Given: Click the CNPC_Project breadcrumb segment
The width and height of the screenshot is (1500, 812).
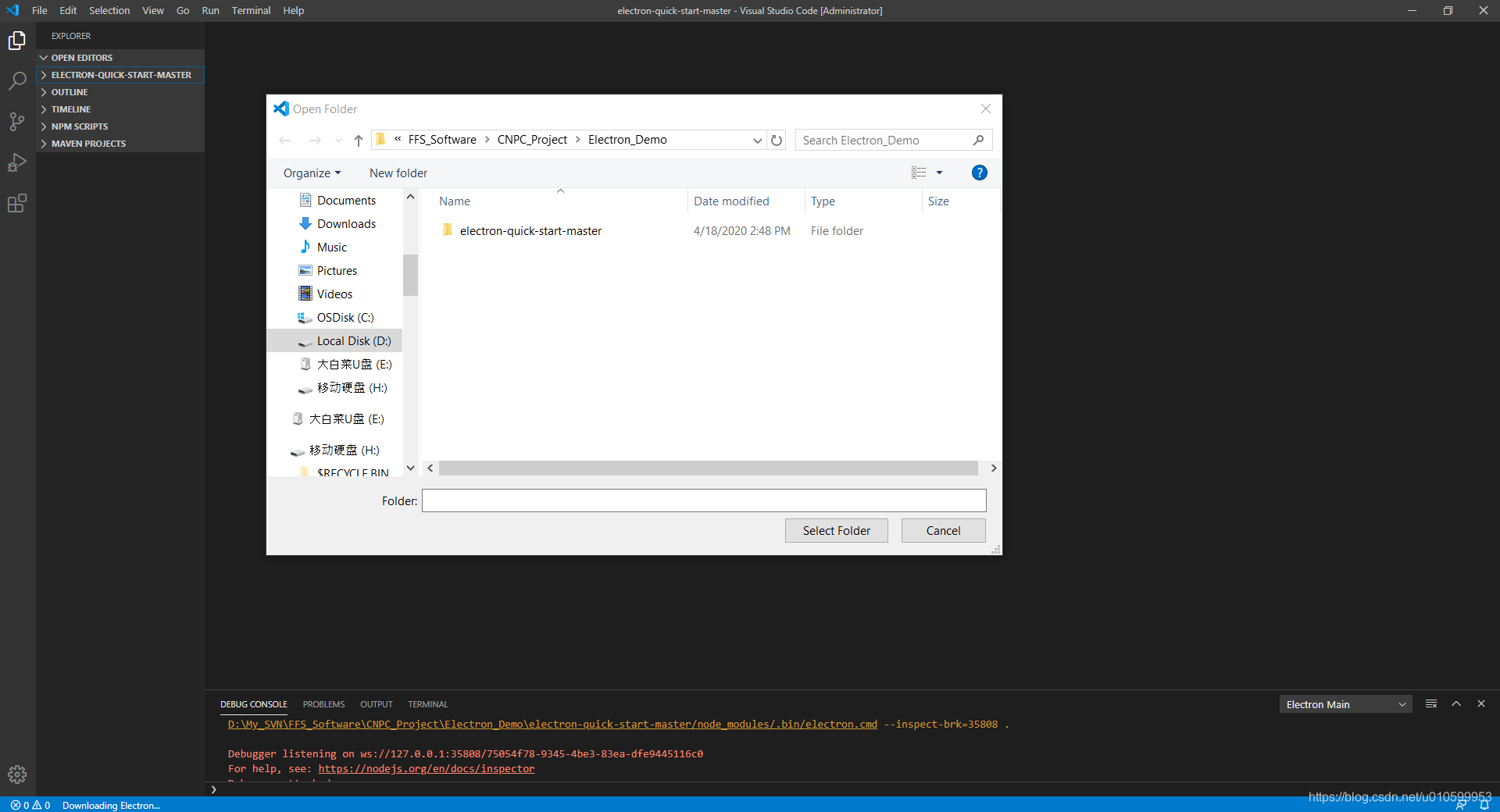Looking at the screenshot, I should click(532, 140).
